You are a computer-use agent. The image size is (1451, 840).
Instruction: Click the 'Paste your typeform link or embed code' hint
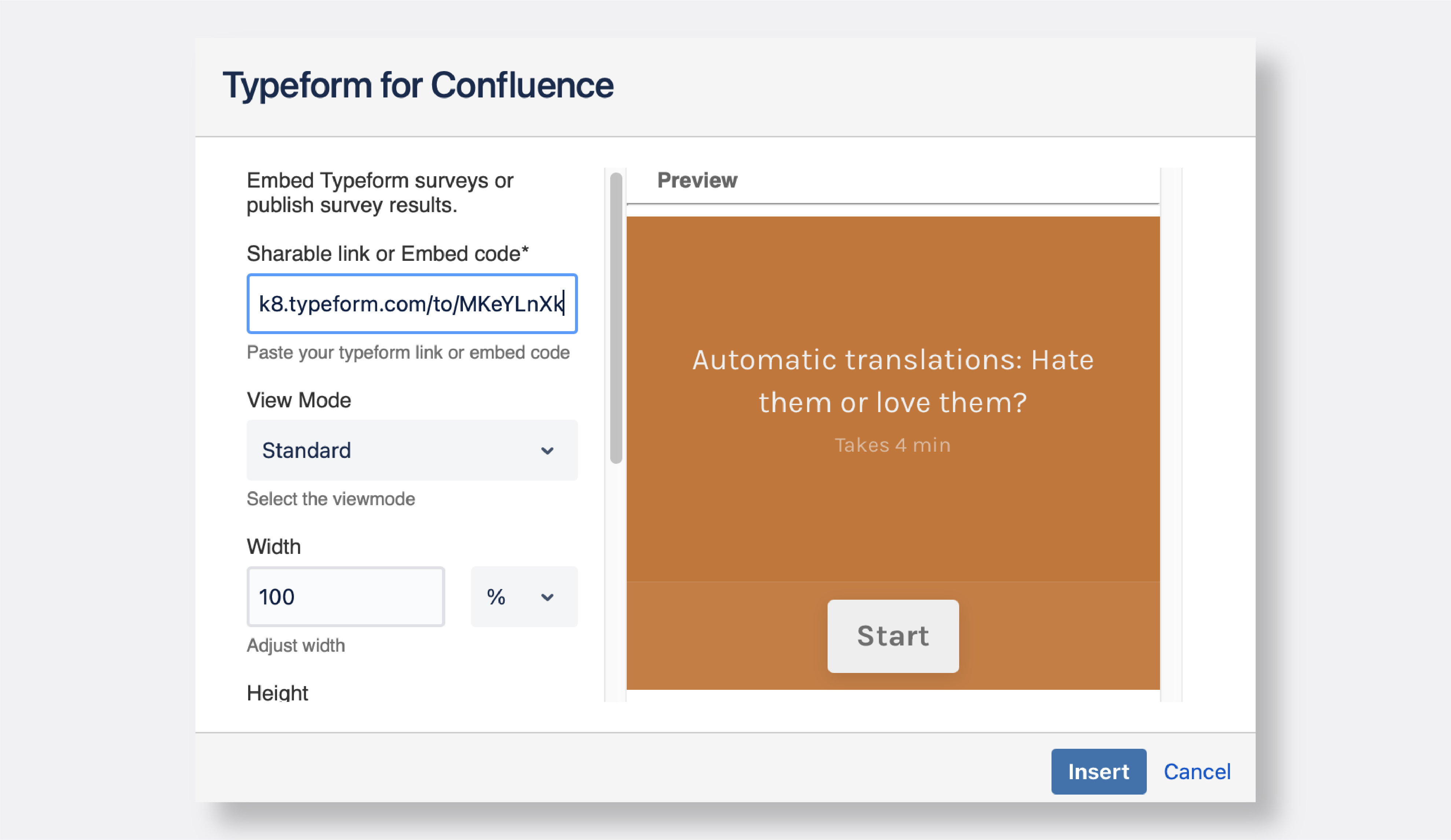pyautogui.click(x=408, y=352)
